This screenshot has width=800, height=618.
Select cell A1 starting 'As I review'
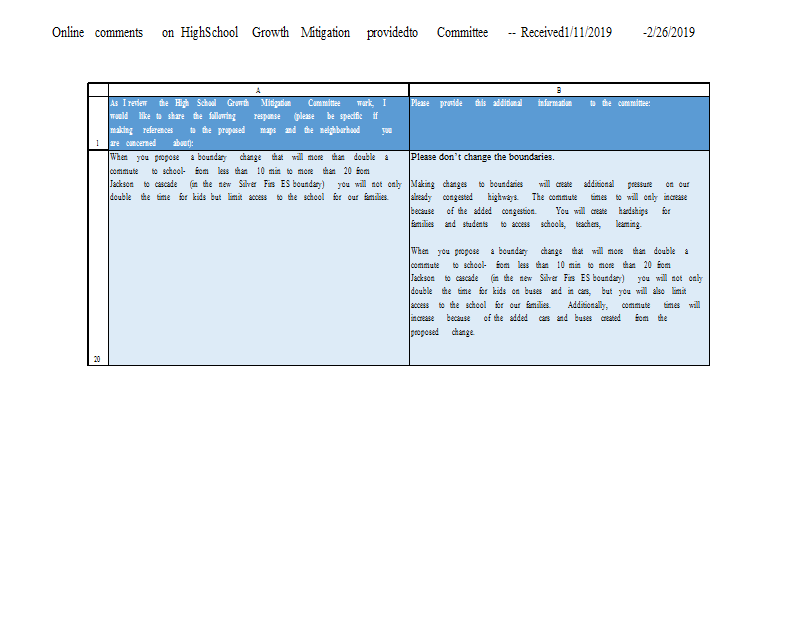259,123
